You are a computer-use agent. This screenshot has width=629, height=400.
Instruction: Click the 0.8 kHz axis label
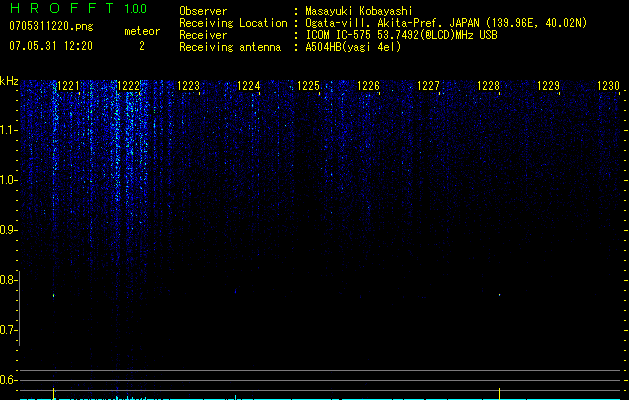tap(8, 280)
